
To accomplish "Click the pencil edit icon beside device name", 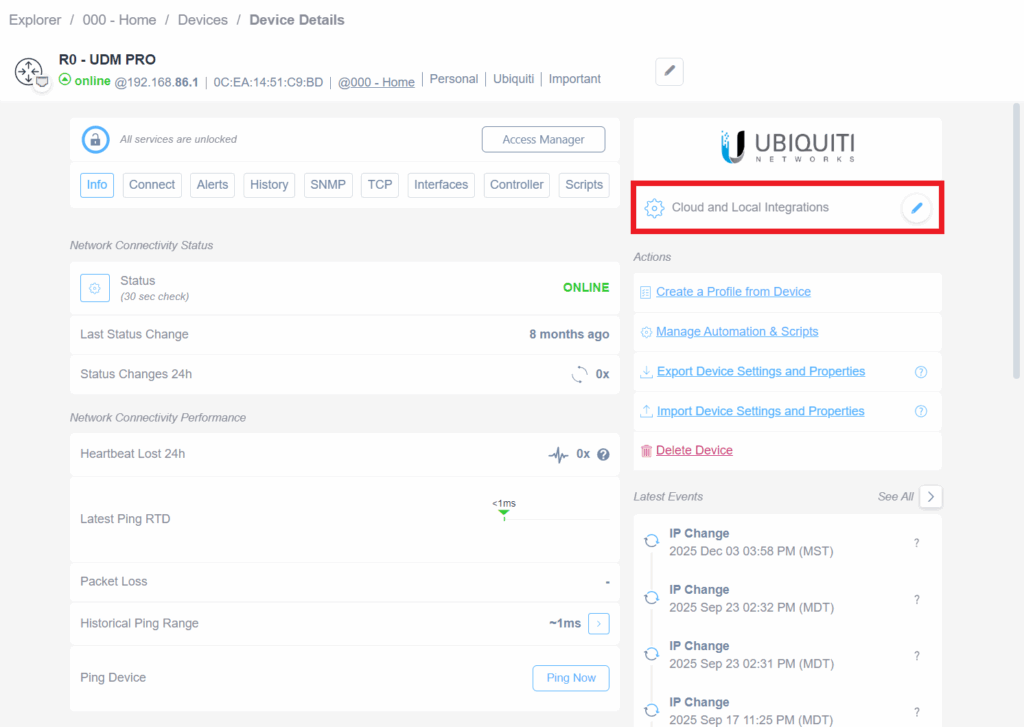I will pyautogui.click(x=669, y=71).
